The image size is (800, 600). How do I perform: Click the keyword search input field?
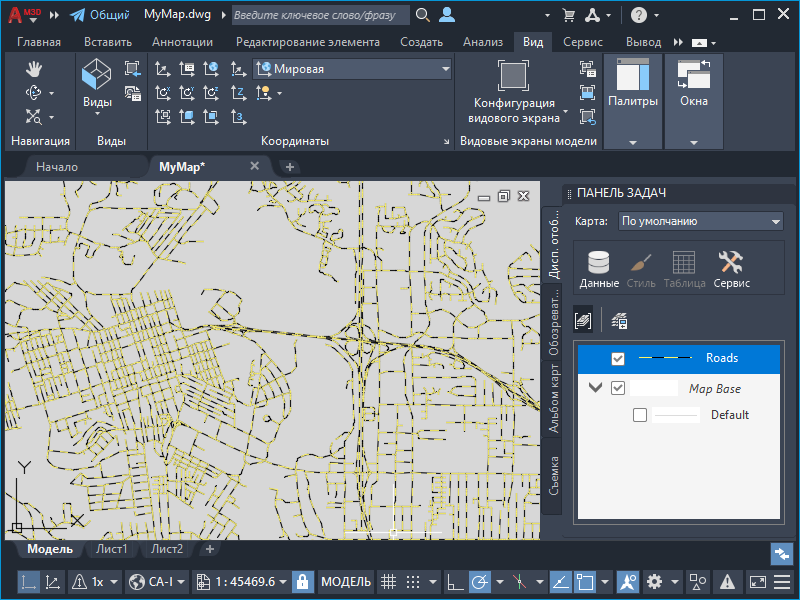[320, 15]
